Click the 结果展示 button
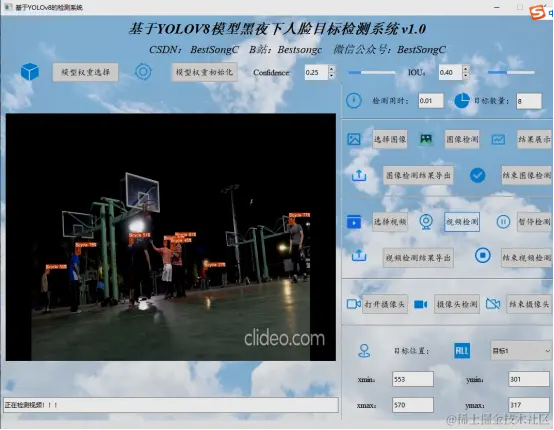 click(x=534, y=140)
